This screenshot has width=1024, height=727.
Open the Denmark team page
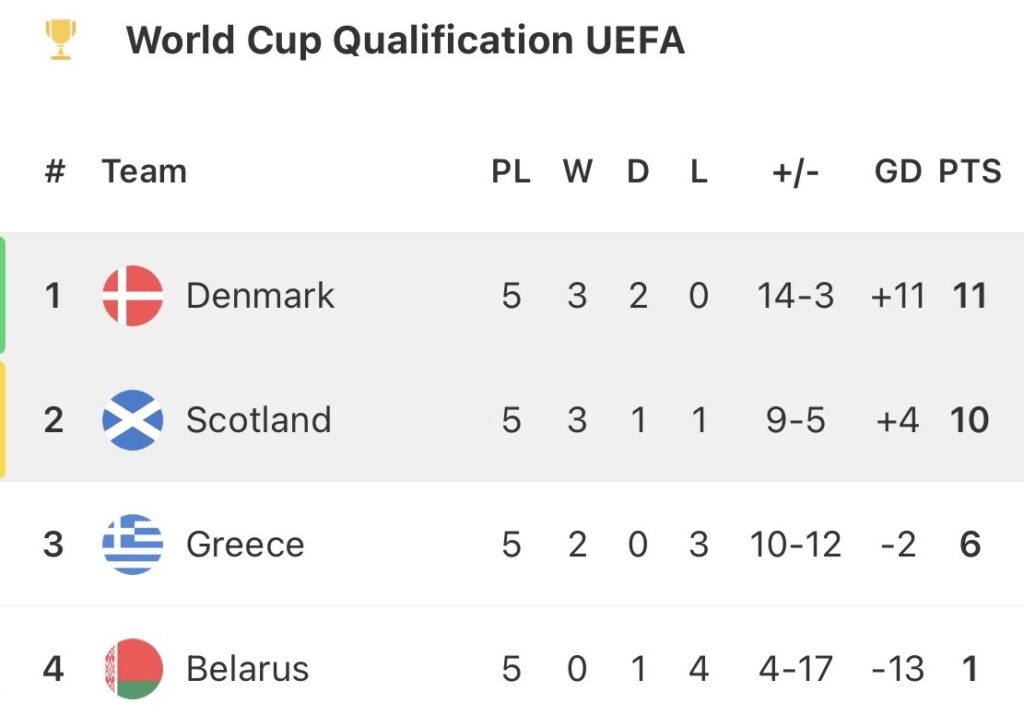260,296
